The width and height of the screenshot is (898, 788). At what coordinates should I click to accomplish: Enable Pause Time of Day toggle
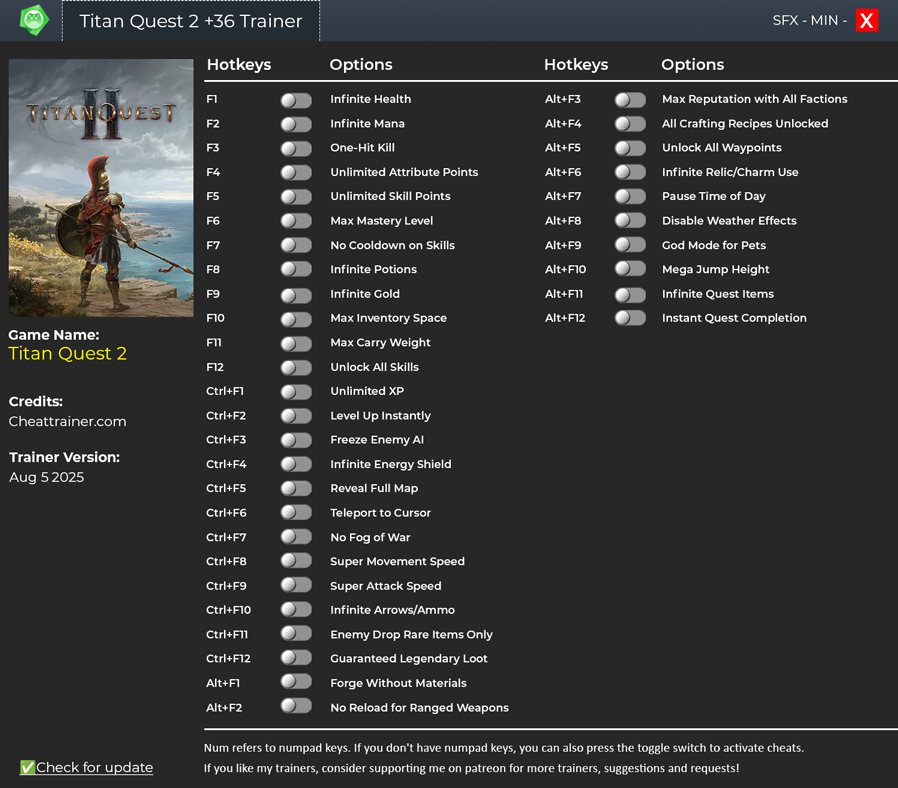tap(630, 196)
